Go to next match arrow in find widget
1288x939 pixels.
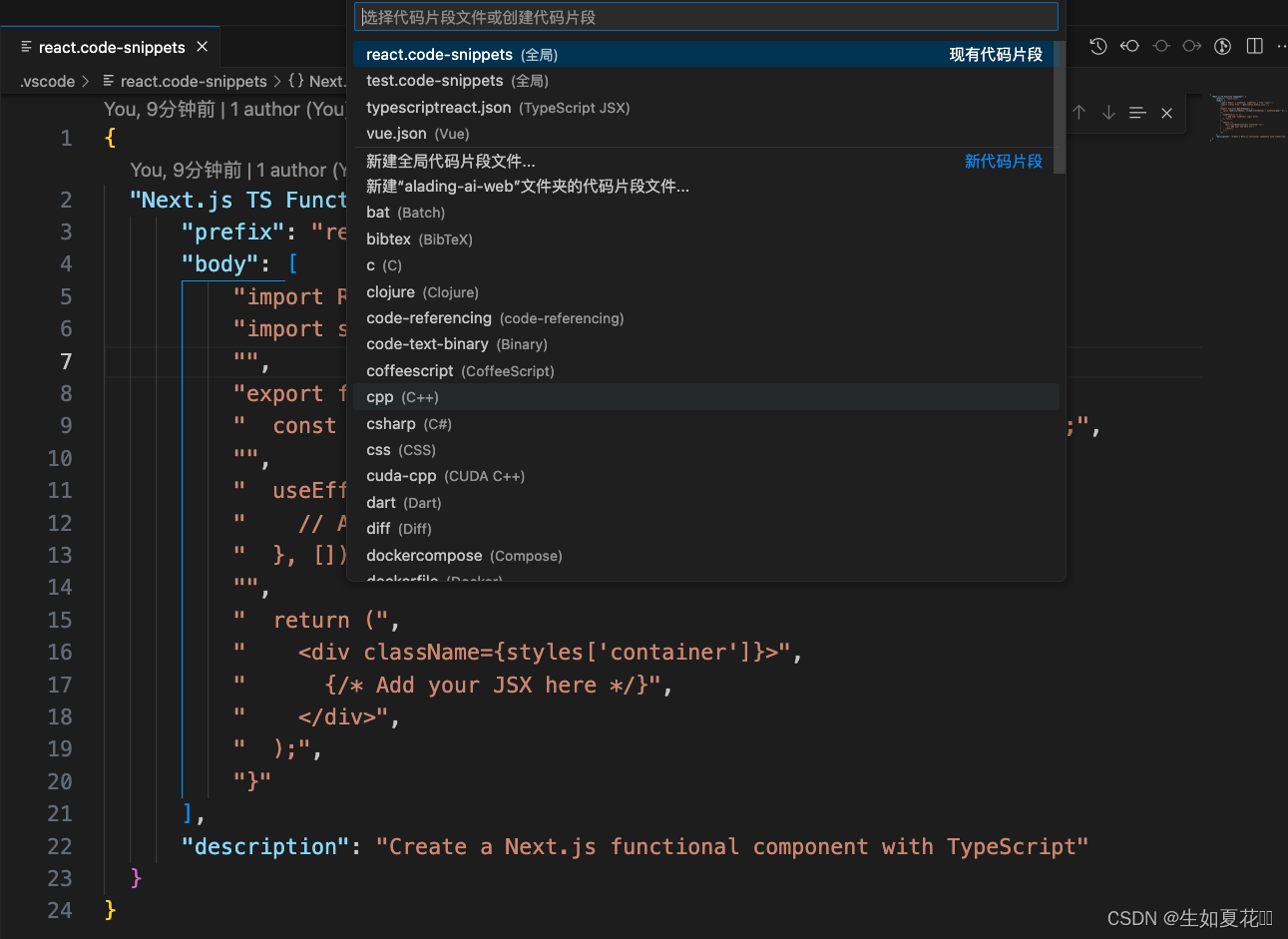click(1108, 113)
